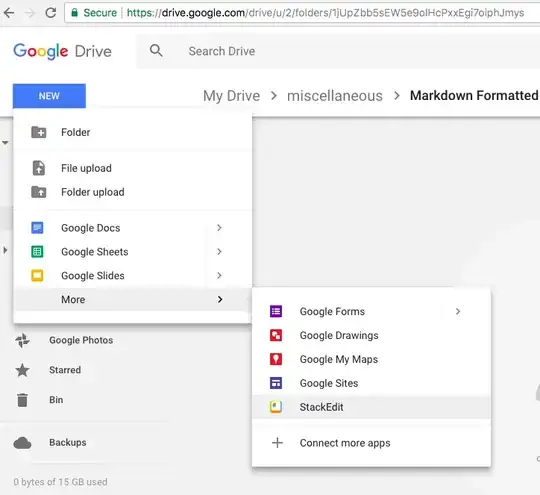Image resolution: width=540 pixels, height=495 pixels.
Task: Expand the More submenu arrow
Action: point(220,299)
